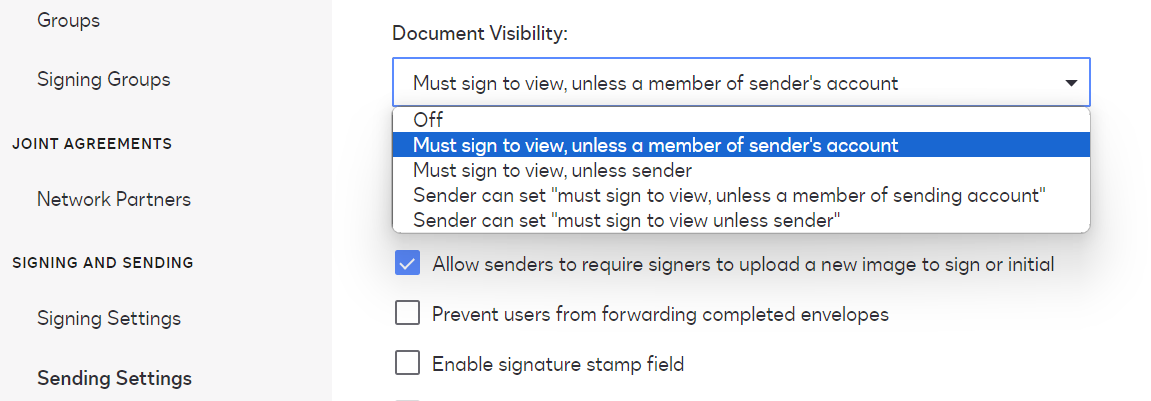This screenshot has width=1151, height=401.
Task: Select the "Off" visibility option
Action: pyautogui.click(x=428, y=120)
